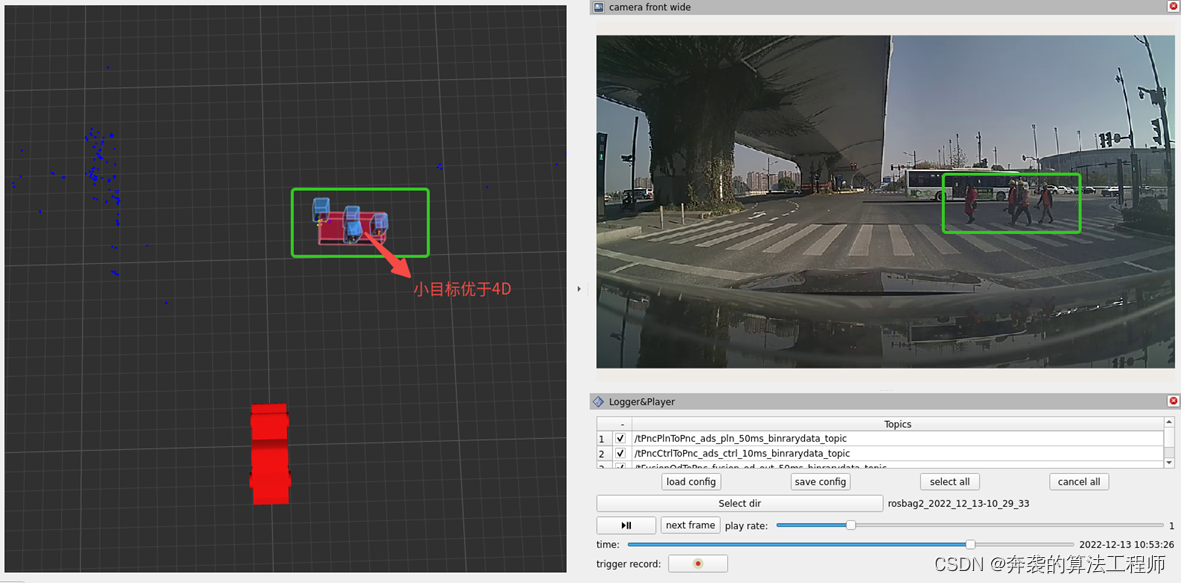Click the 2022-12-13 10:53:26 timestamp
The image size is (1181, 583).
tap(1127, 544)
